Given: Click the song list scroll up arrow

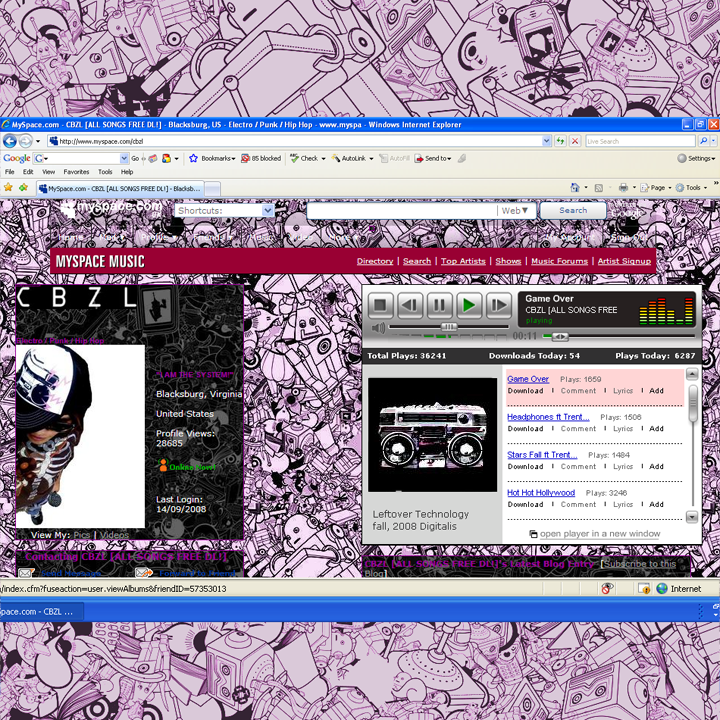Looking at the screenshot, I should (692, 374).
